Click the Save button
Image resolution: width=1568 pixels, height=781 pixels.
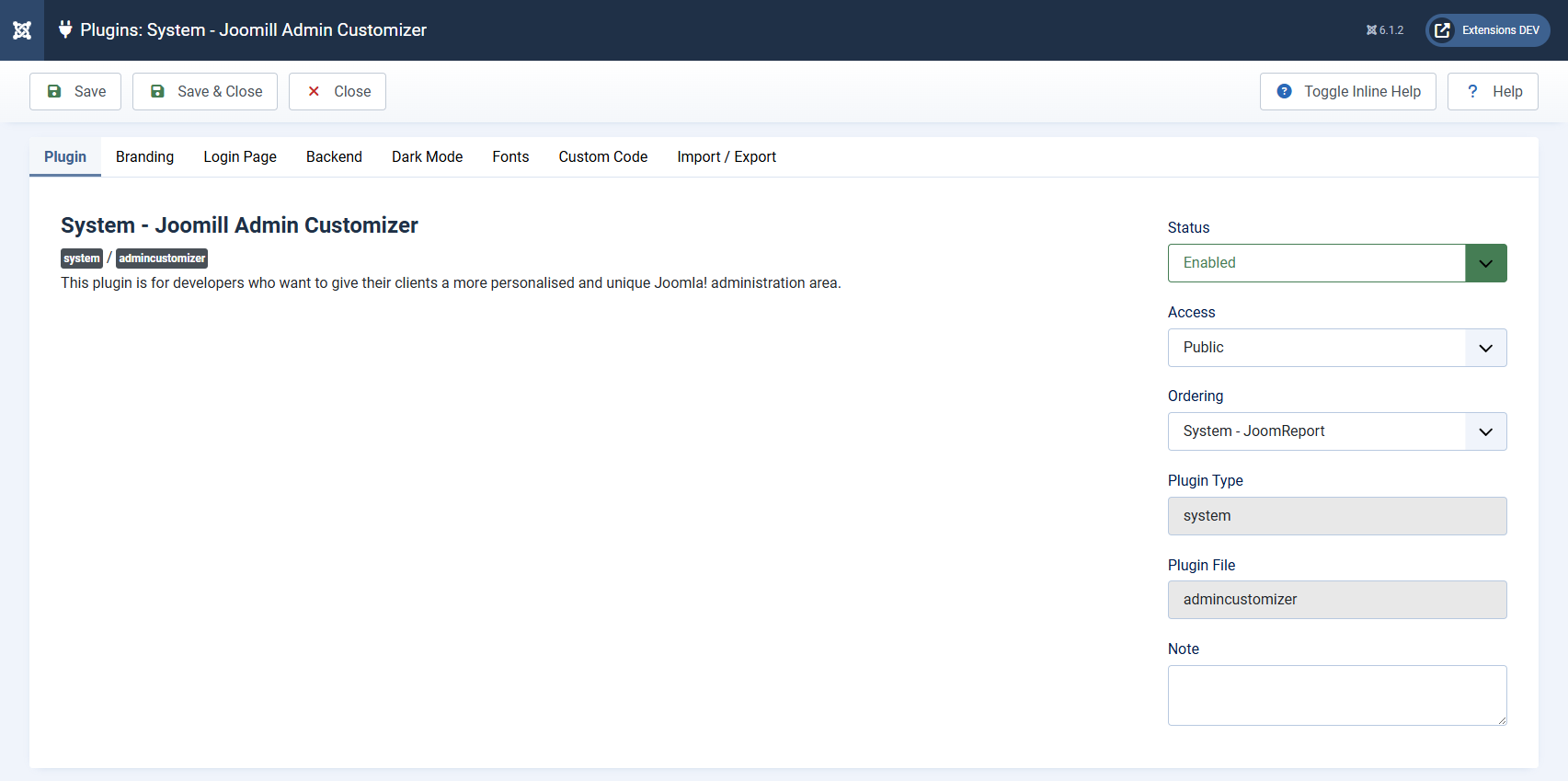tap(75, 91)
